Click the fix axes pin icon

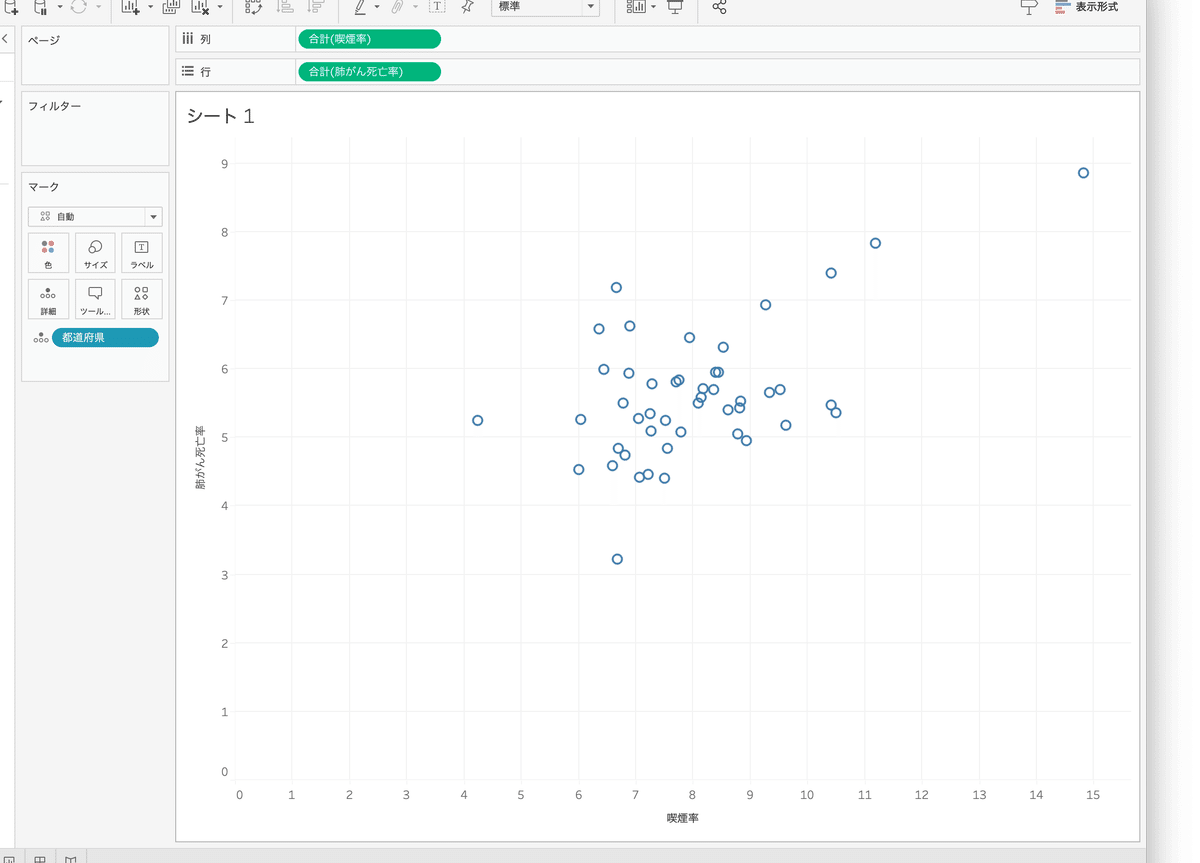coord(467,7)
